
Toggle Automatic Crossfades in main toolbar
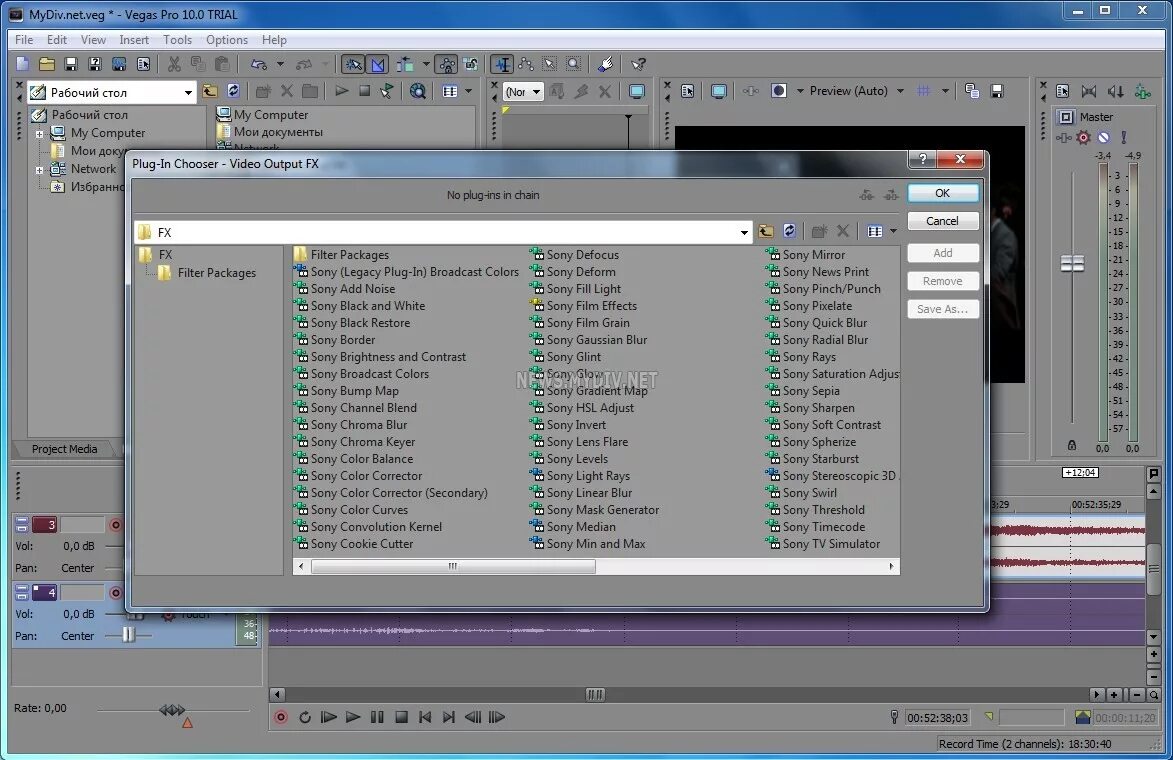pyautogui.click(x=379, y=64)
